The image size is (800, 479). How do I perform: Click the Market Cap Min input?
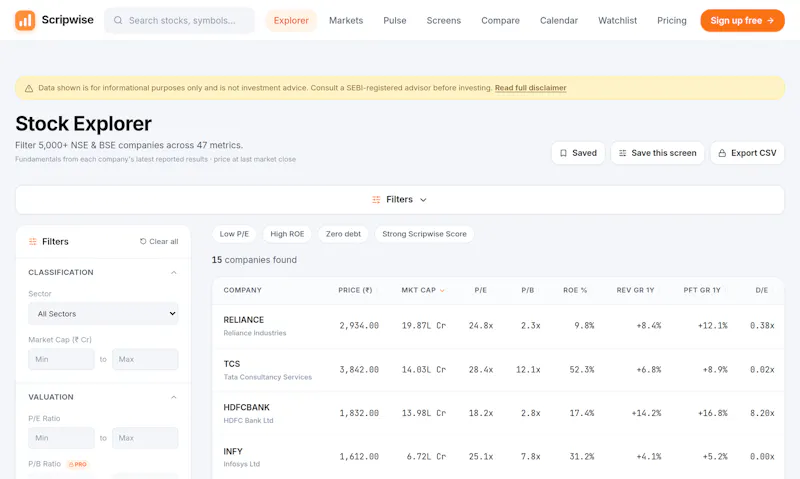pyautogui.click(x=61, y=359)
